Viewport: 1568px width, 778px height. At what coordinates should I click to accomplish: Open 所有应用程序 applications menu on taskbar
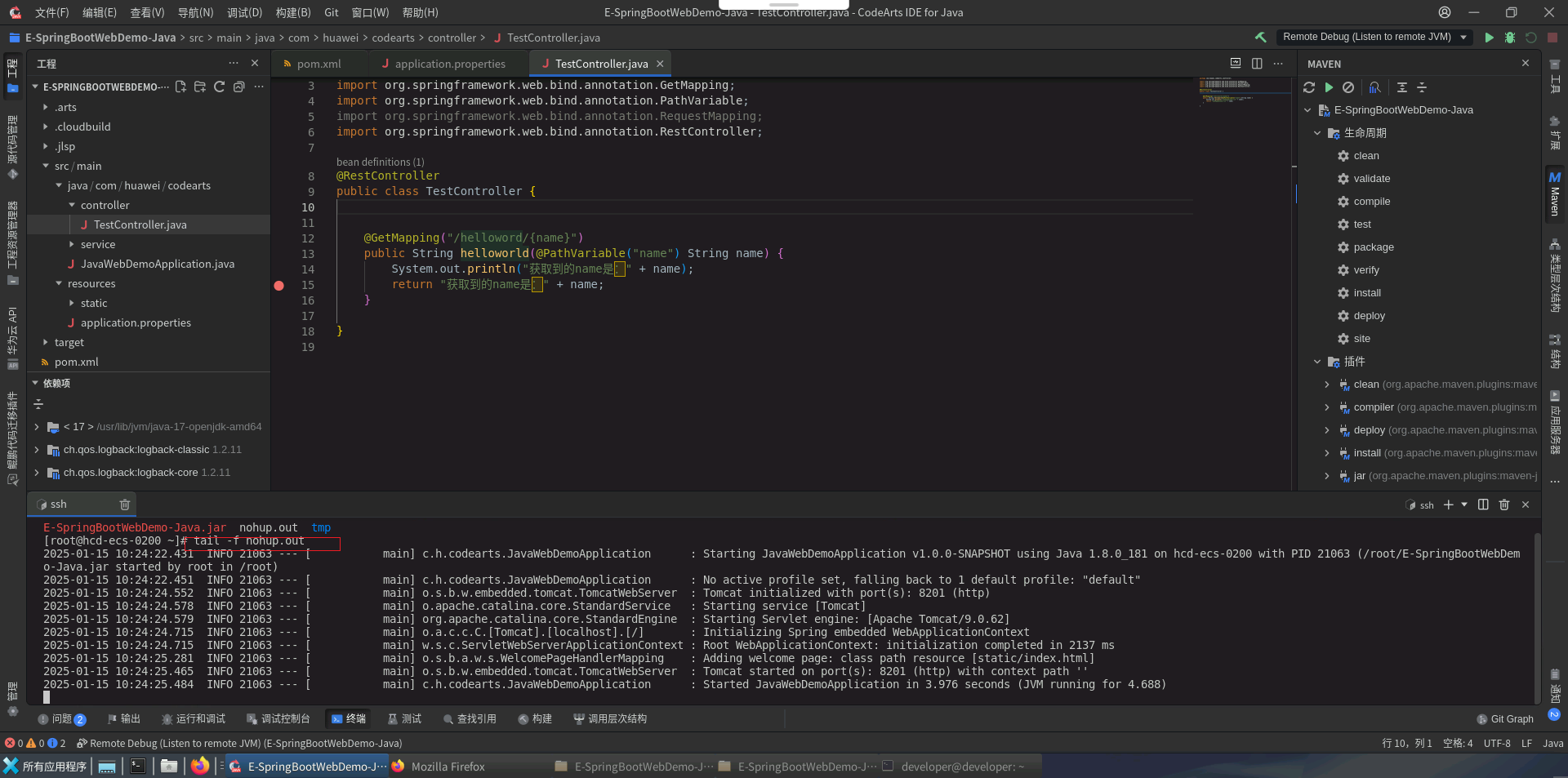tap(45, 767)
